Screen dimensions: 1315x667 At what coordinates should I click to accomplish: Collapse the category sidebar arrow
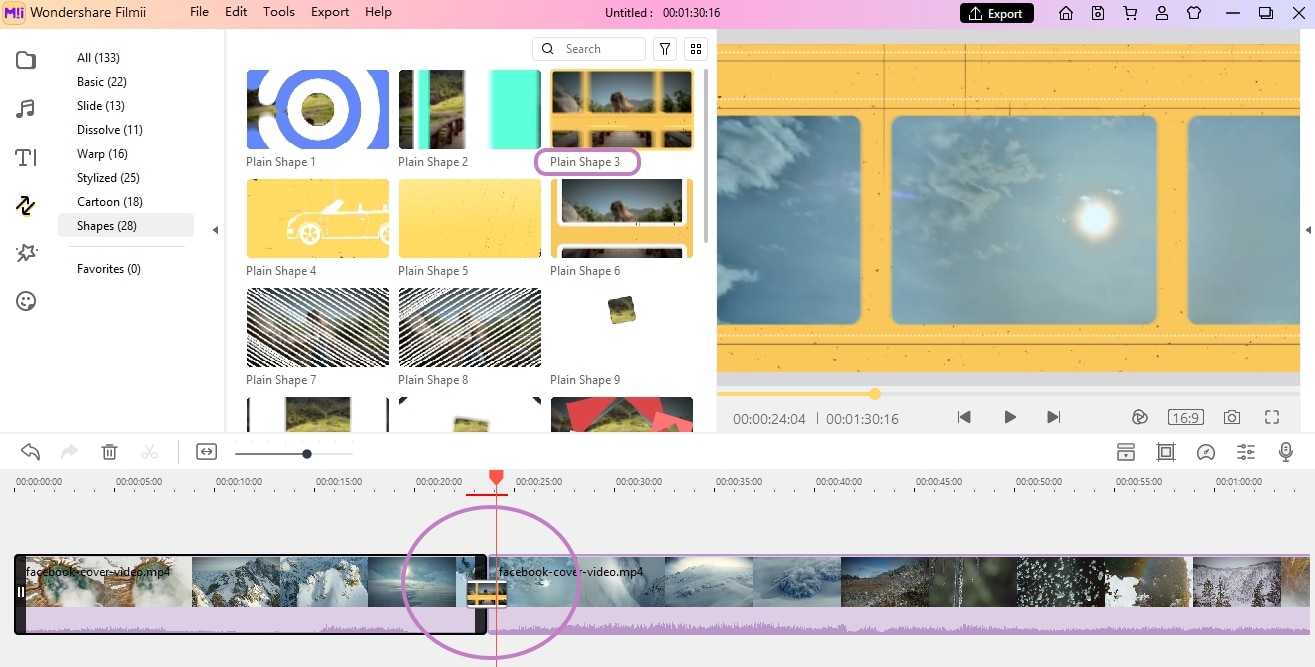click(x=215, y=230)
